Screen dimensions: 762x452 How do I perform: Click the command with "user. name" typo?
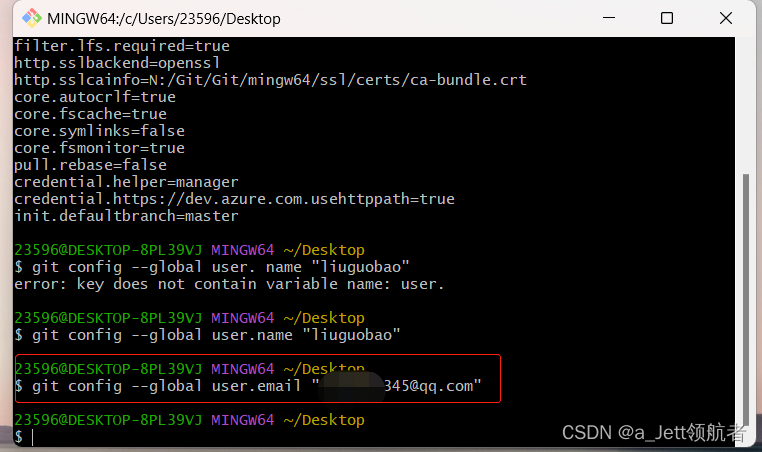[x=212, y=267]
